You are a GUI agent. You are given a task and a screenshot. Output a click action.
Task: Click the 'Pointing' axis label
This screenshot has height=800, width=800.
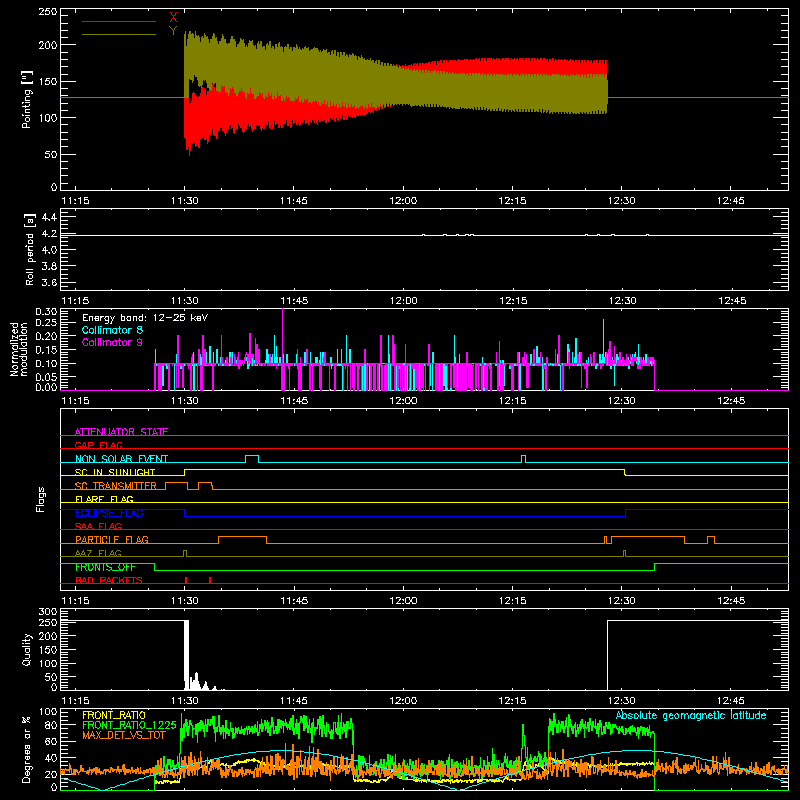[27, 99]
